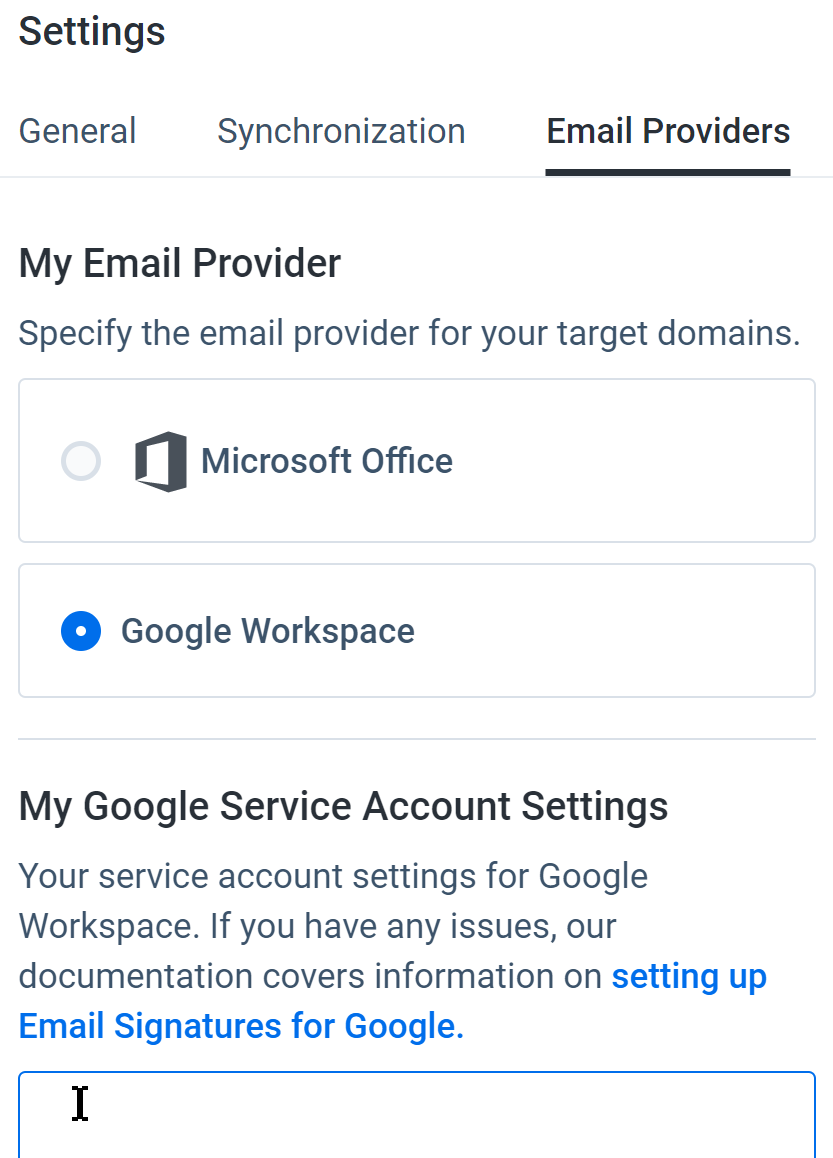This screenshot has width=833, height=1158.
Task: Click the Settings page heading
Action: tap(92, 32)
